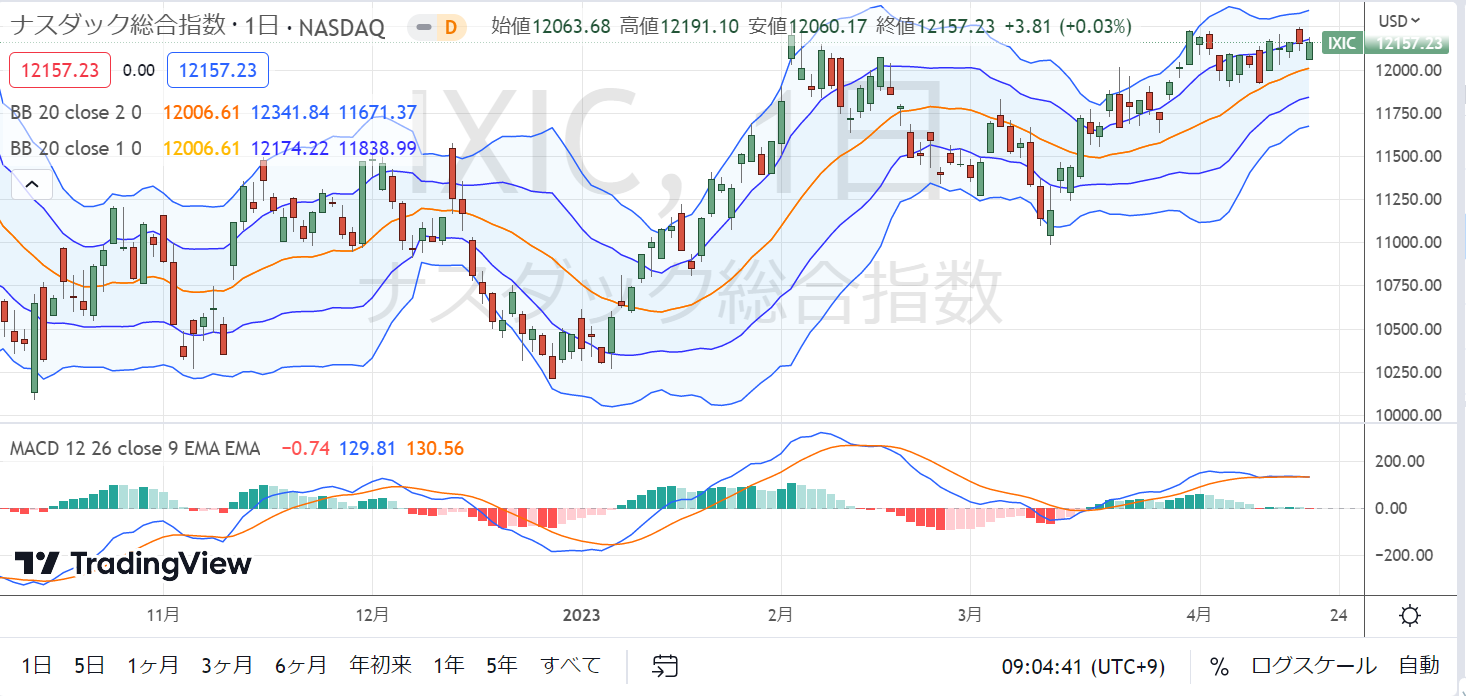The width and height of the screenshot is (1466, 696).
Task: Click the 高値12191.10 high value
Action: point(679,26)
